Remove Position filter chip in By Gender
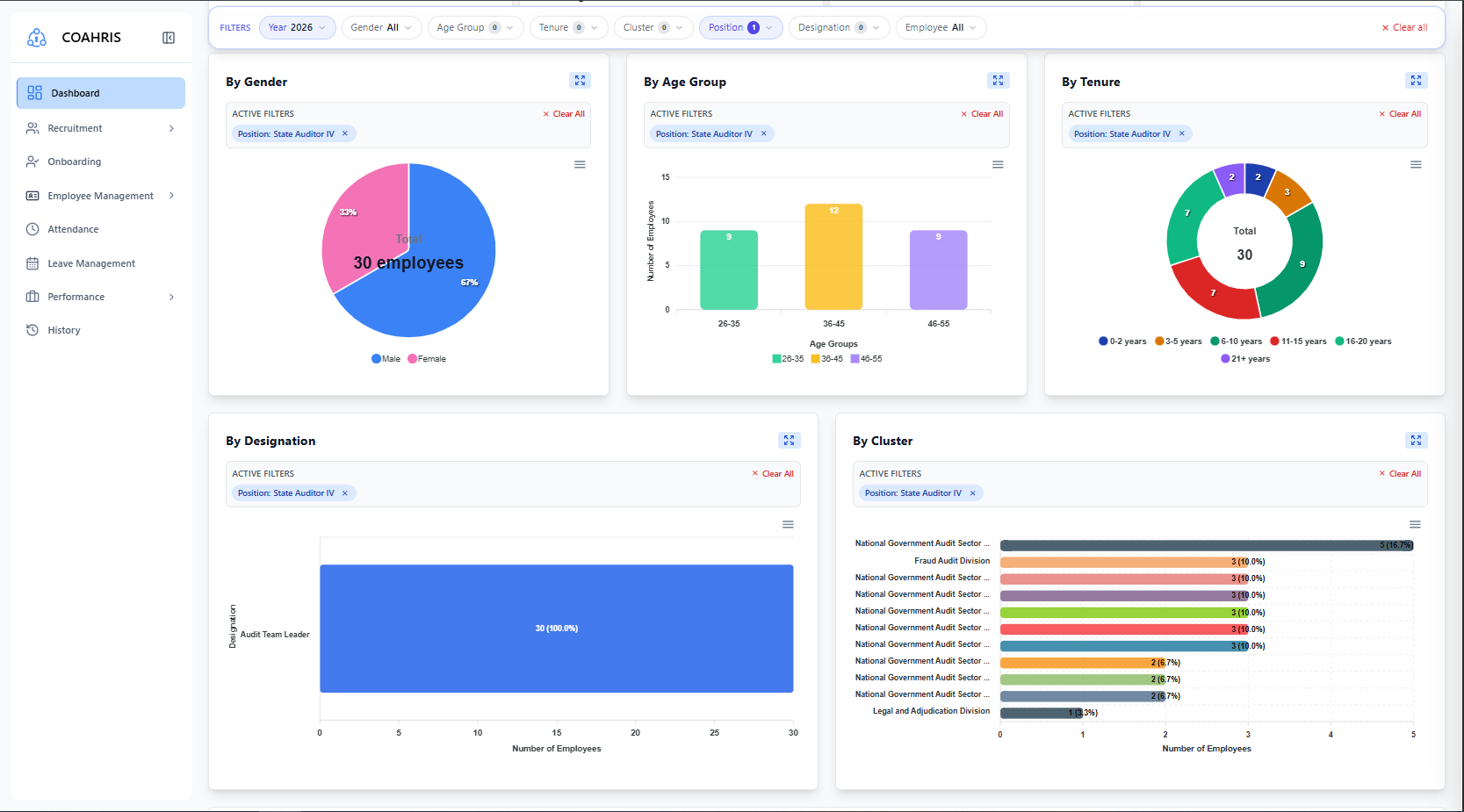 click(345, 134)
